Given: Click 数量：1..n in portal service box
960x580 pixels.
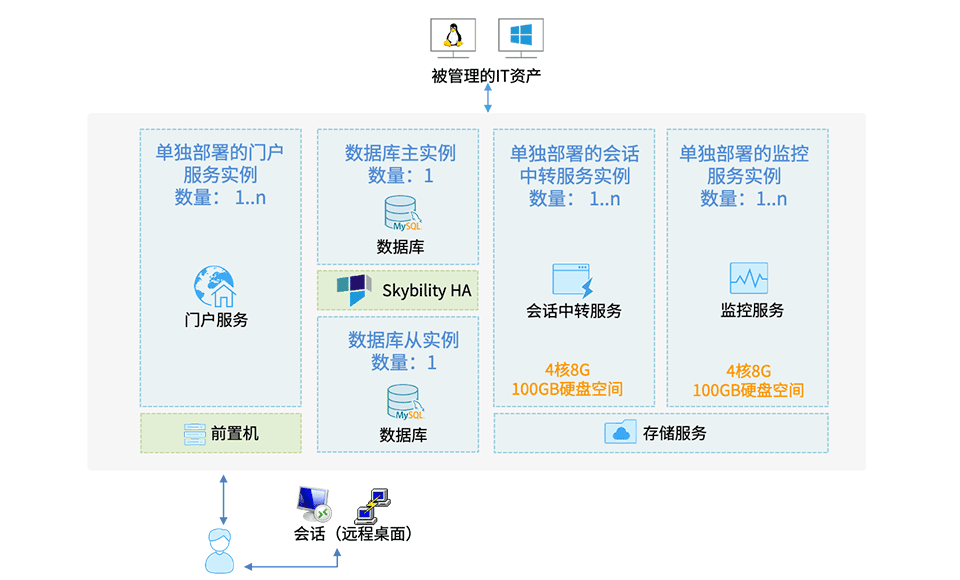Looking at the screenshot, I should click(220, 198).
